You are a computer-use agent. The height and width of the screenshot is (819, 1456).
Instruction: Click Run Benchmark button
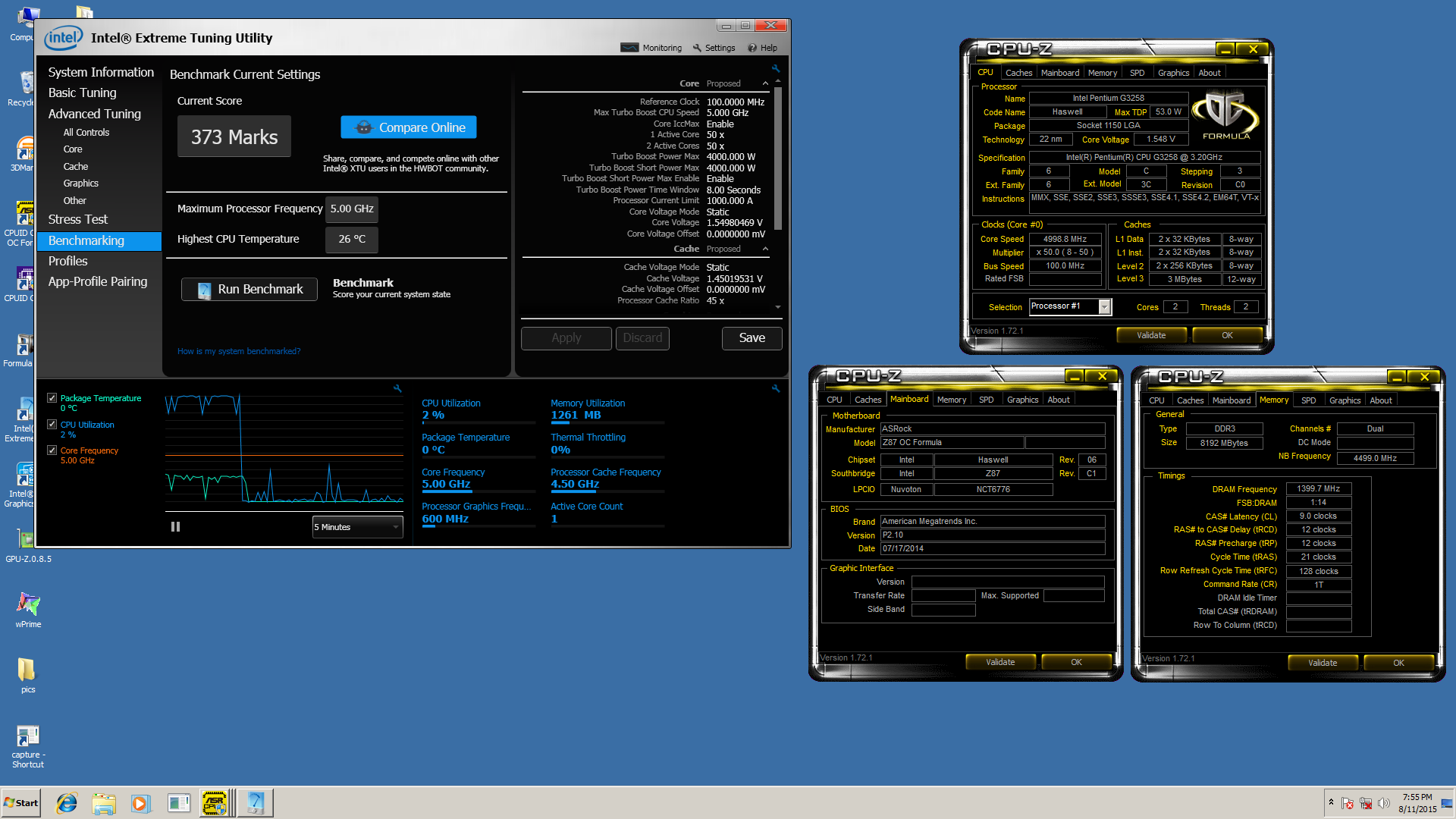249,289
